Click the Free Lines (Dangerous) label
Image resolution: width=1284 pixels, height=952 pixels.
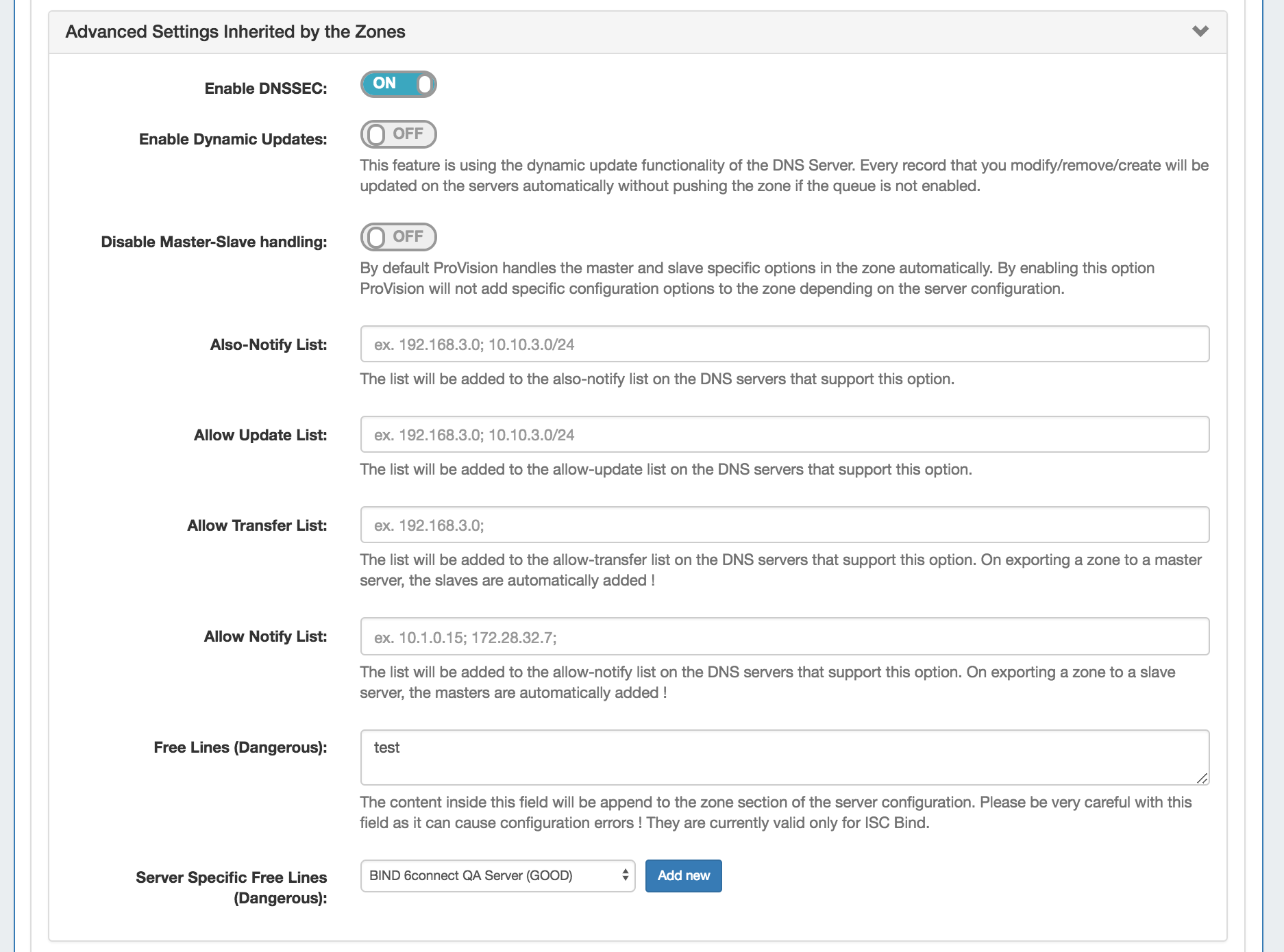(x=240, y=747)
